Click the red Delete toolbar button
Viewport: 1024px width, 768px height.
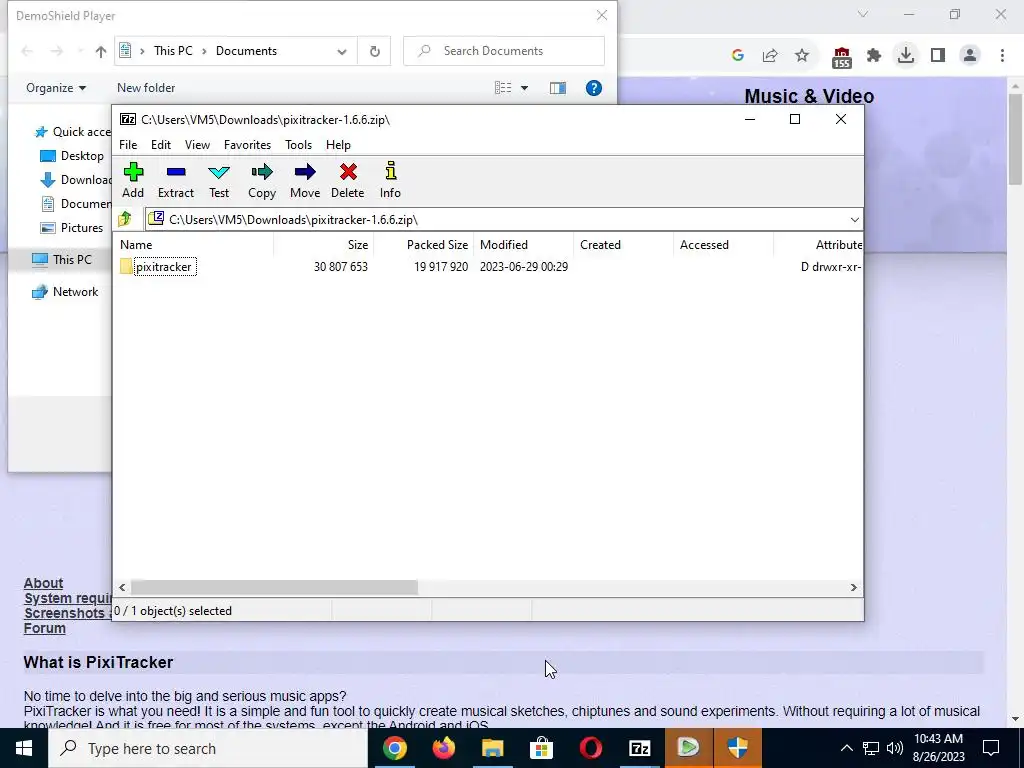click(x=347, y=180)
